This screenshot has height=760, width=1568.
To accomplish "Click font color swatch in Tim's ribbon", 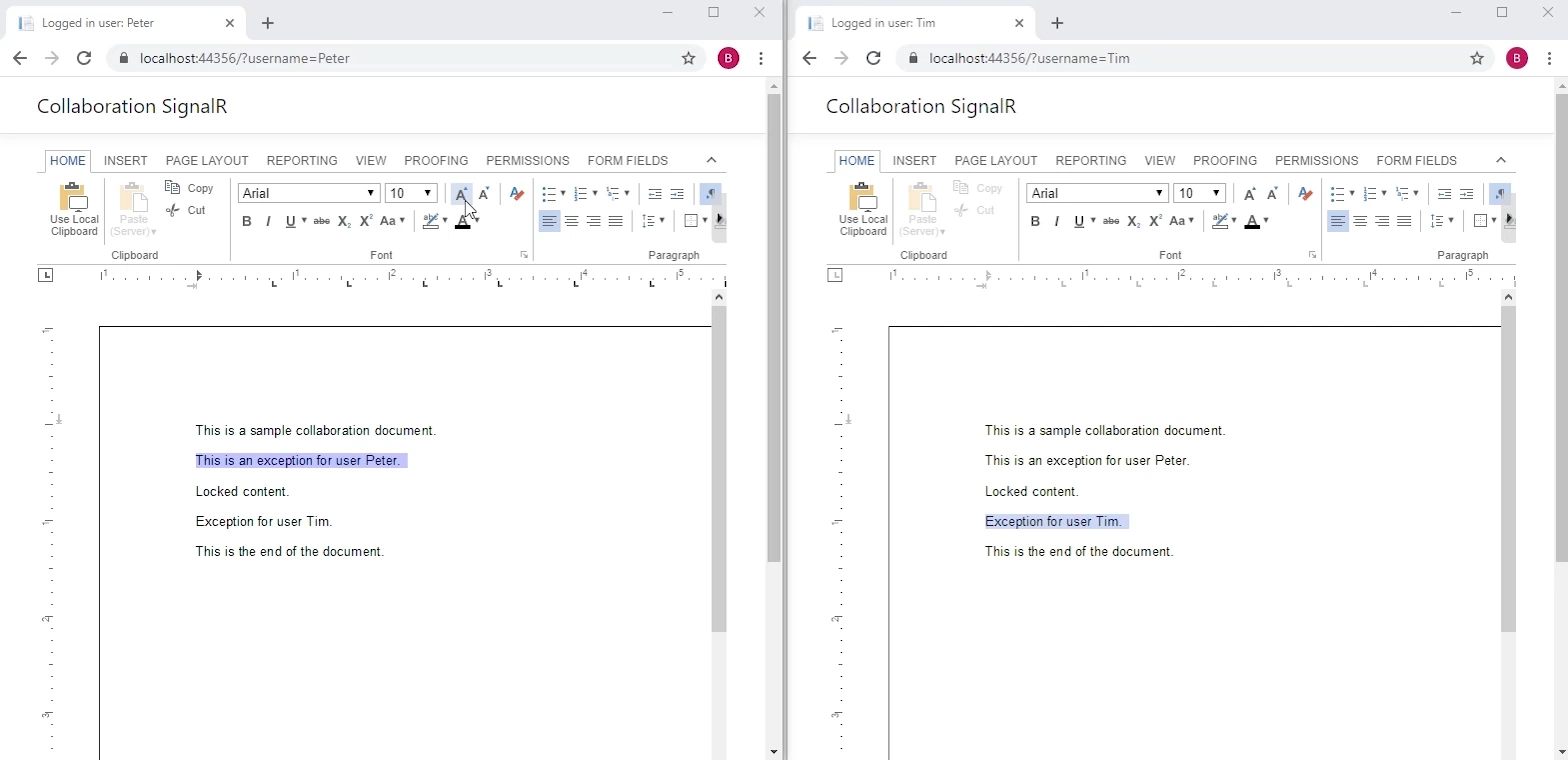I will coord(1252,221).
